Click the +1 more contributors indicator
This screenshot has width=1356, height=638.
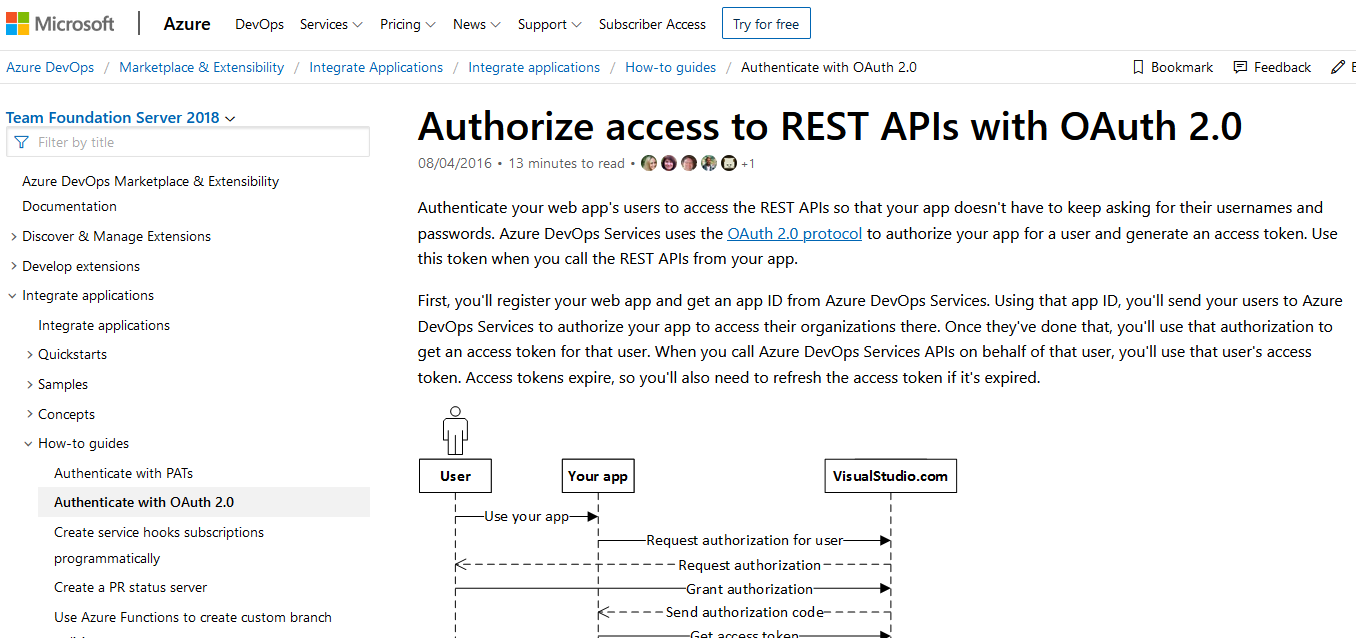click(748, 163)
